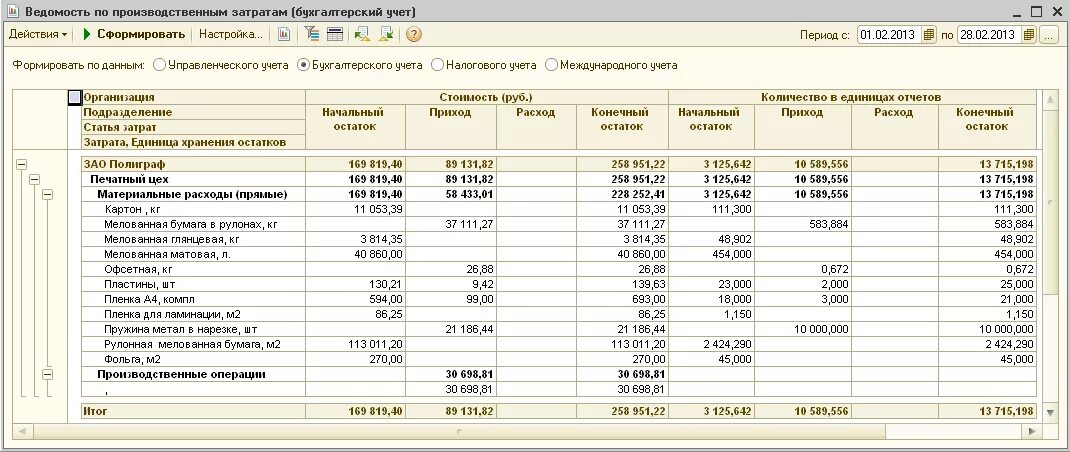The width and height of the screenshot is (1070, 452).
Task: Select the Мелованная глянцевая, кг row
Action: point(559,239)
